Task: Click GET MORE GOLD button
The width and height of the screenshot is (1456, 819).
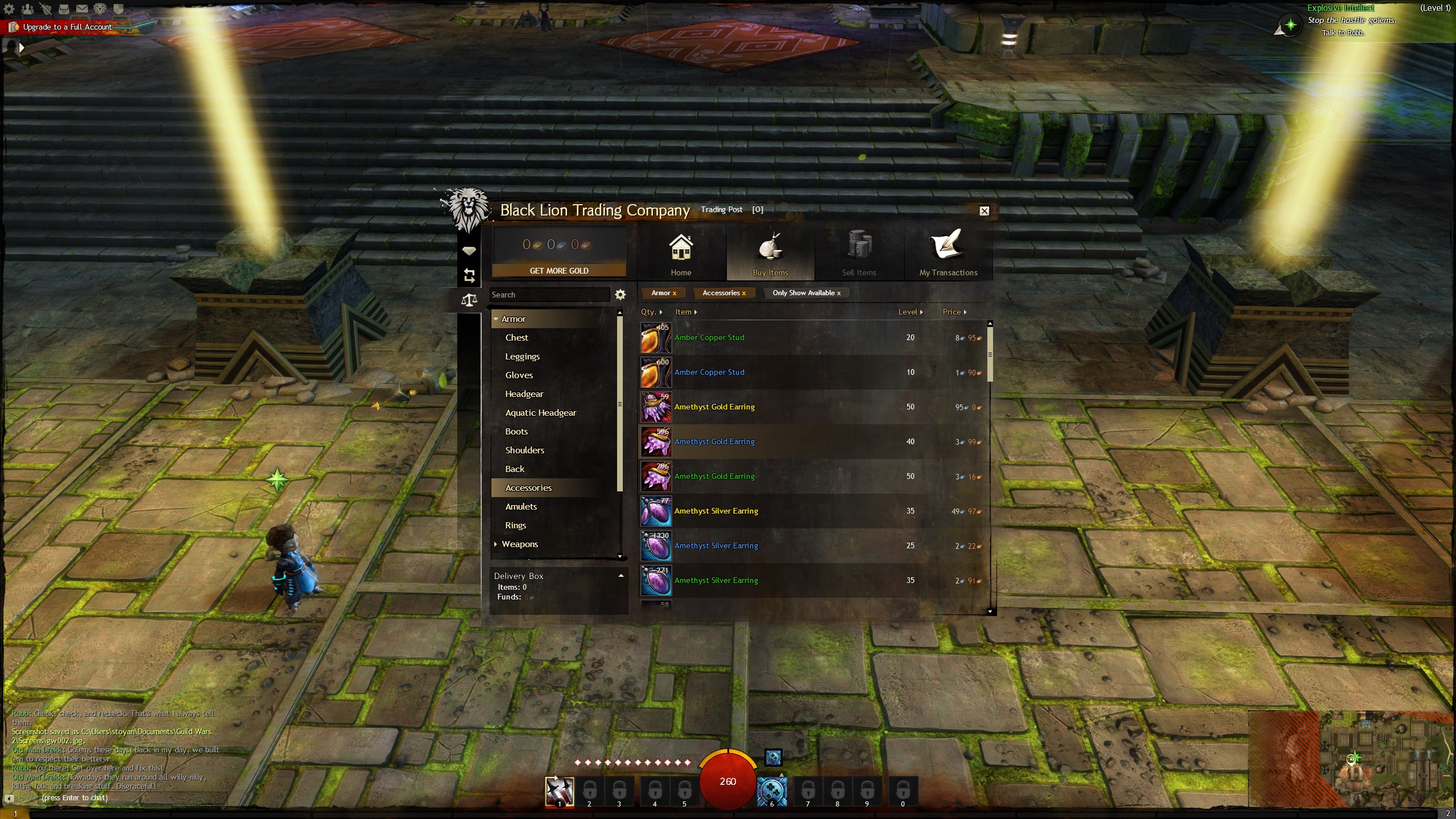Action: tap(559, 270)
